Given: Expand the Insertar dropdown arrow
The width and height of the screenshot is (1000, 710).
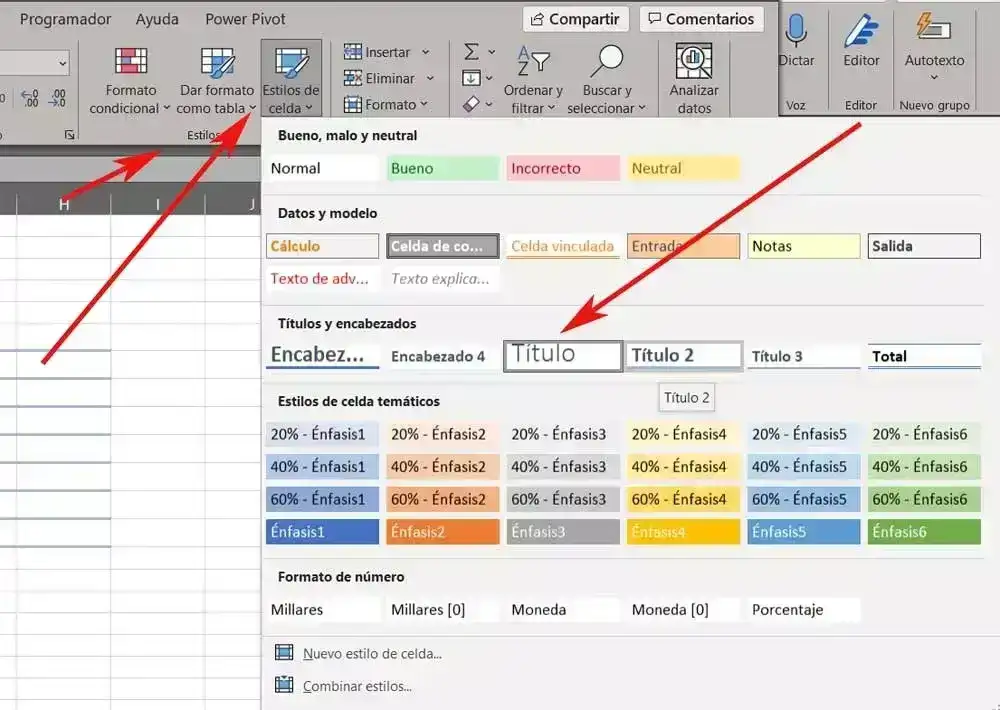Looking at the screenshot, I should click(425, 52).
